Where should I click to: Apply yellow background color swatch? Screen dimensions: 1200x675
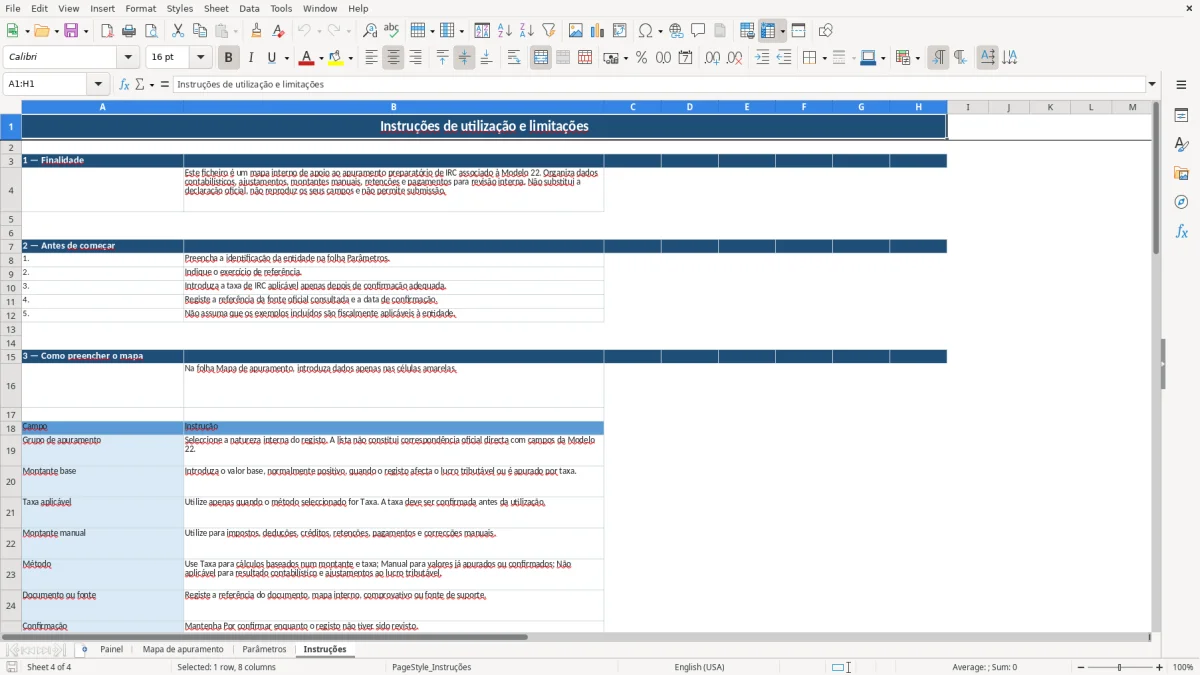[x=335, y=58]
